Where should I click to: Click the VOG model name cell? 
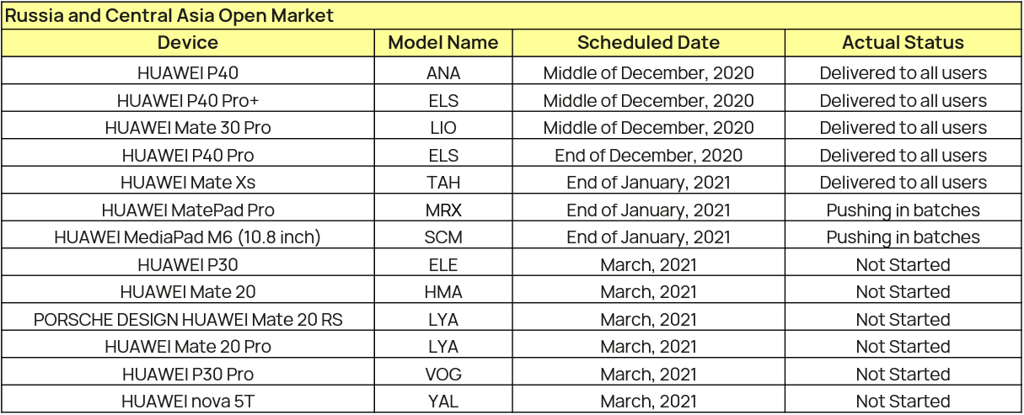coord(443,374)
